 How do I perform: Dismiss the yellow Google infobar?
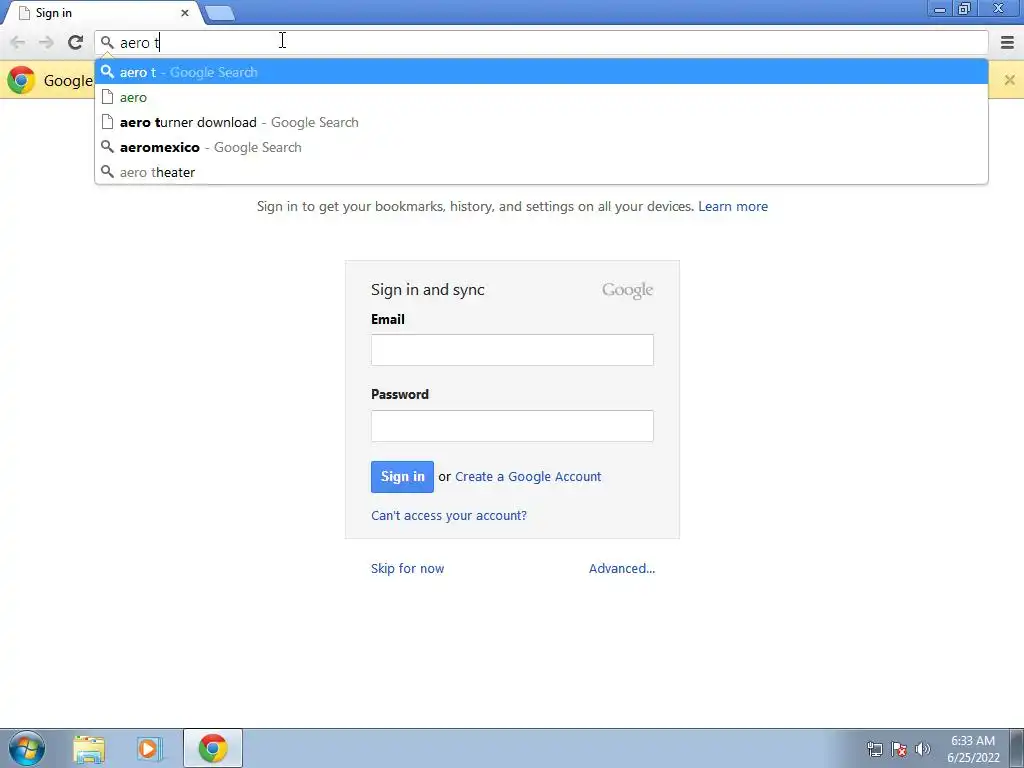(x=1010, y=80)
